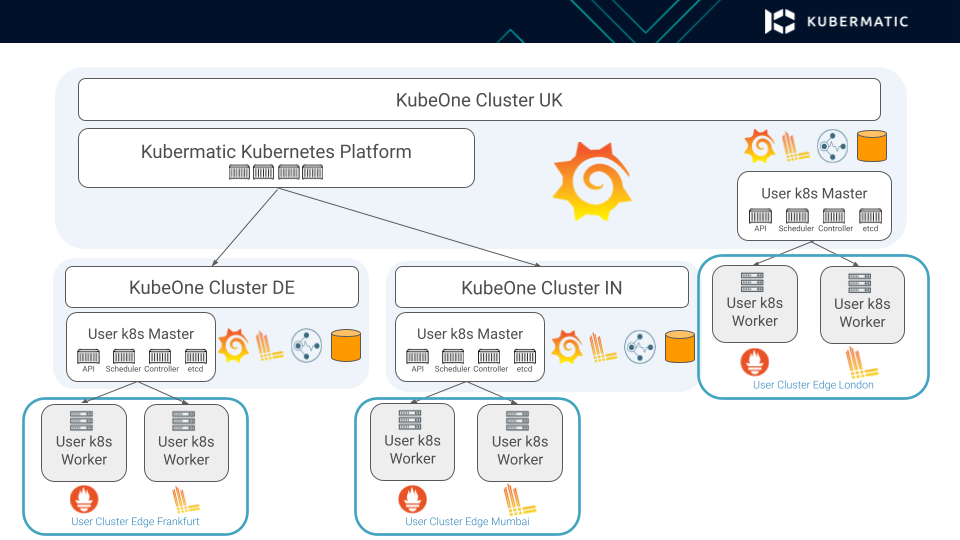The height and width of the screenshot is (540, 960).
Task: Click the User Cluster Edge London label
Action: (813, 384)
